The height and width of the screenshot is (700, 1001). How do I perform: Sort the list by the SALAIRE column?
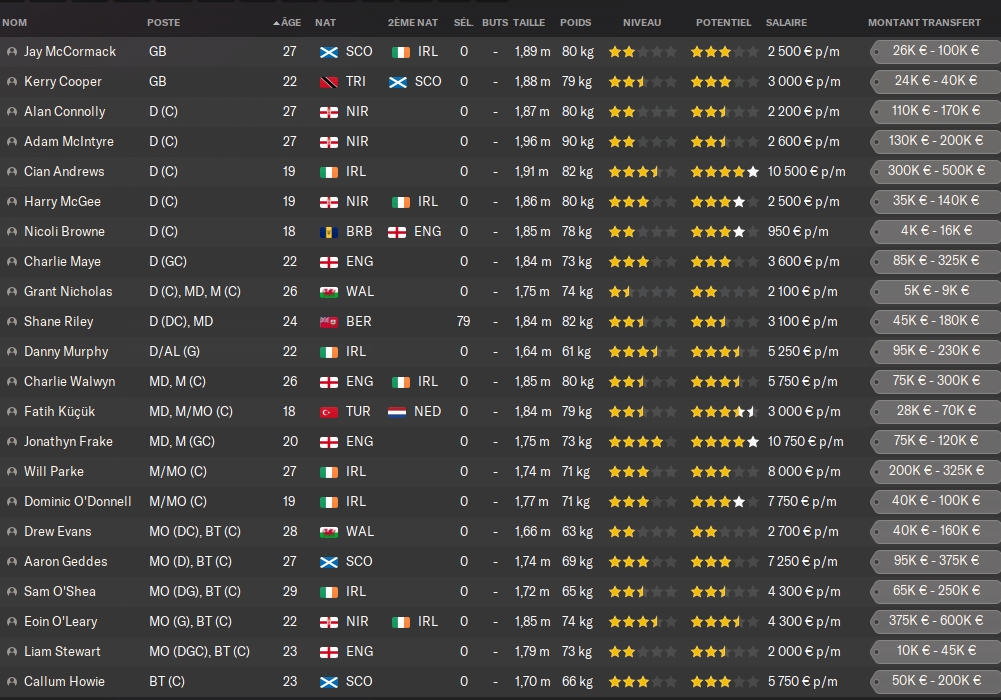[786, 22]
